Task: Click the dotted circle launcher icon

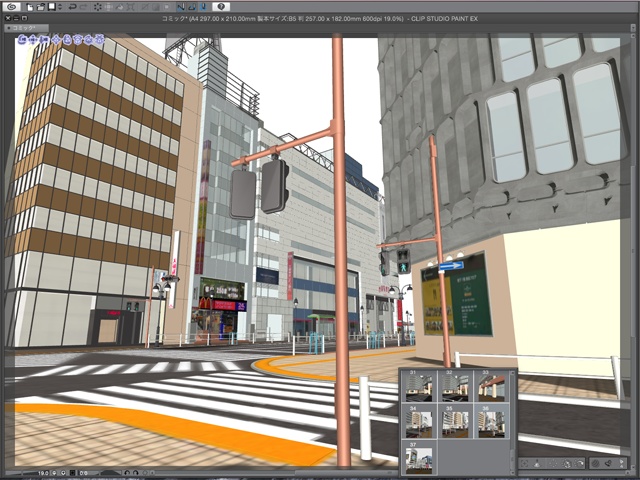Action: pyautogui.click(x=553, y=463)
